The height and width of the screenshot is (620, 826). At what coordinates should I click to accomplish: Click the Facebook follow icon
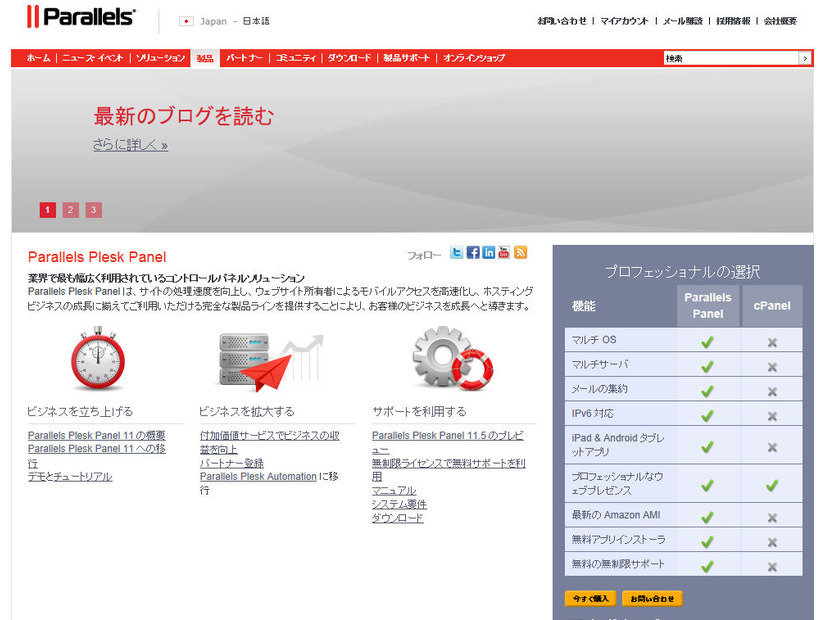coord(472,252)
